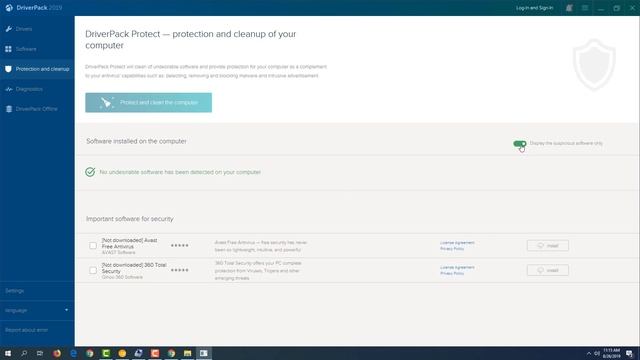Click the grid icon beside Software
This screenshot has width=640, height=360.
pos(9,49)
